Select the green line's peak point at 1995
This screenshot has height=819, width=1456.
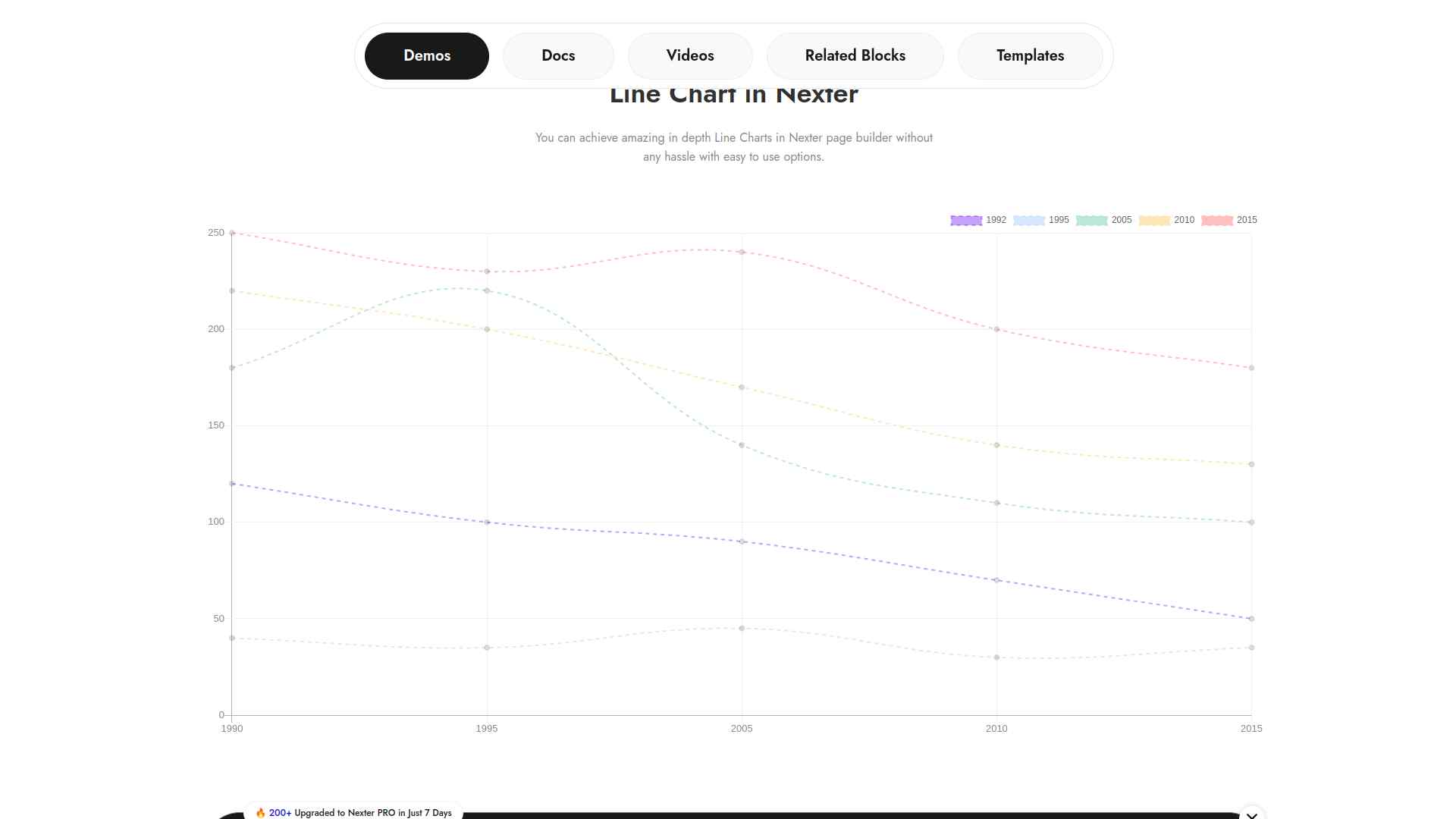(x=487, y=291)
